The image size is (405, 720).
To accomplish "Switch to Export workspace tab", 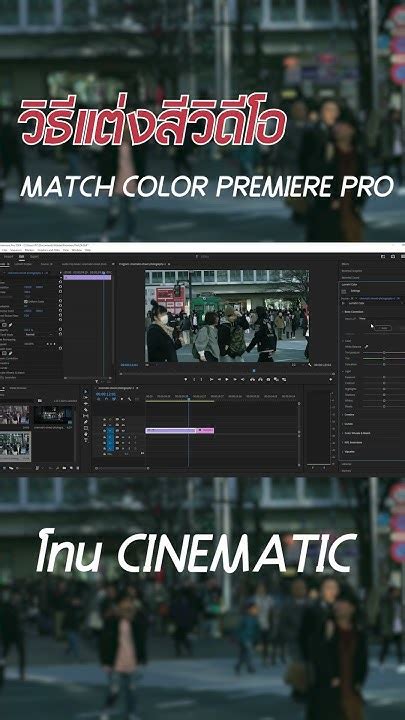I will 34,257.
